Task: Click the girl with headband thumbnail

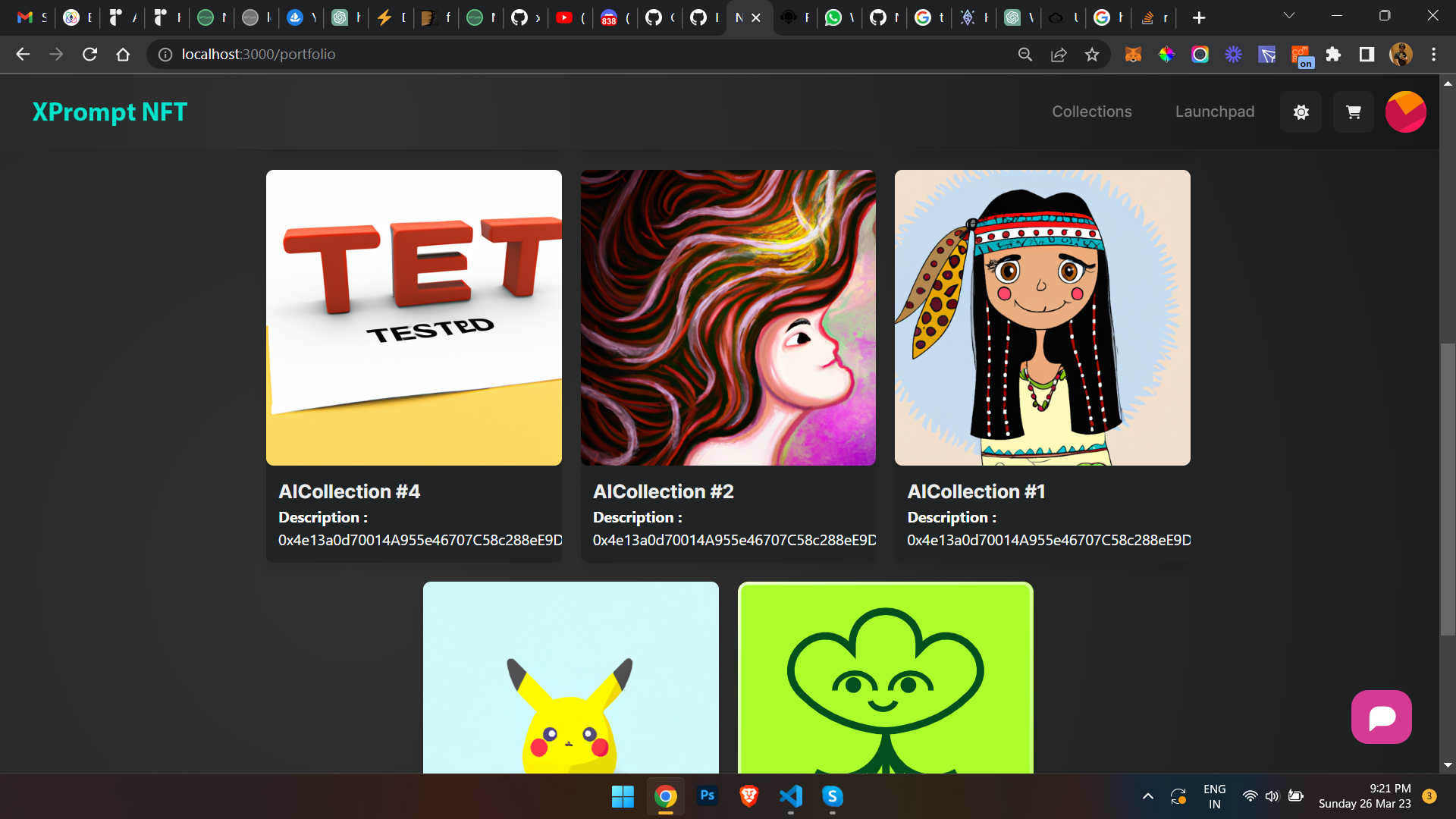Action: point(1042,318)
